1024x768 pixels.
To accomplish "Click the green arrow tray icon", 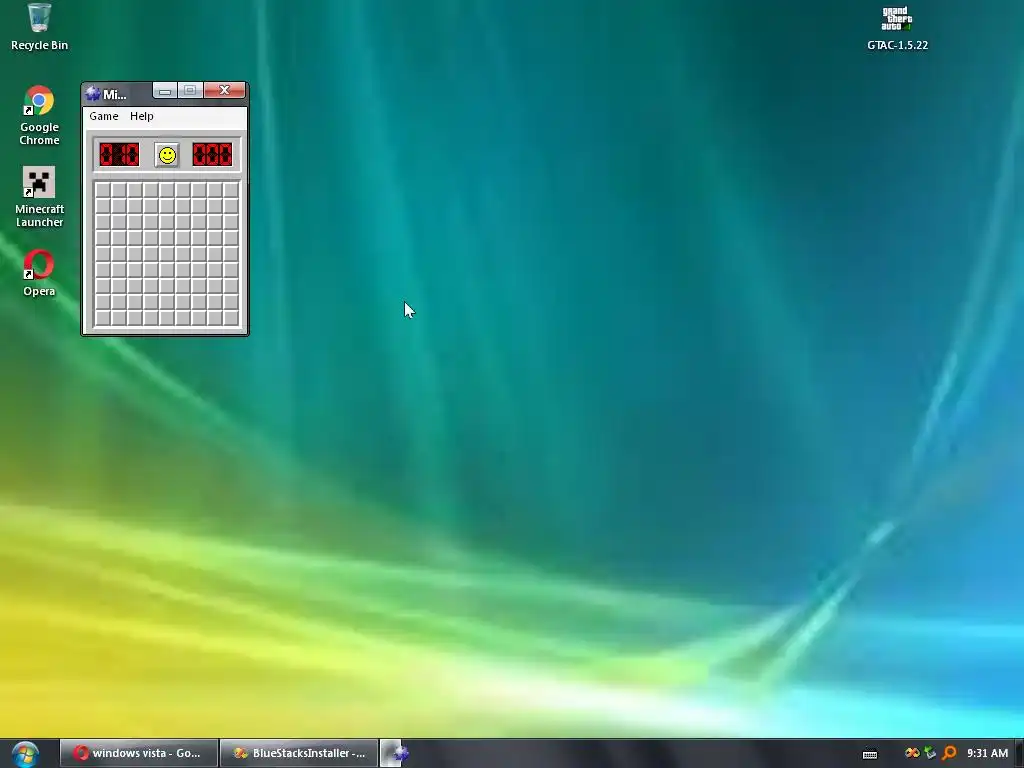I will coord(930,753).
